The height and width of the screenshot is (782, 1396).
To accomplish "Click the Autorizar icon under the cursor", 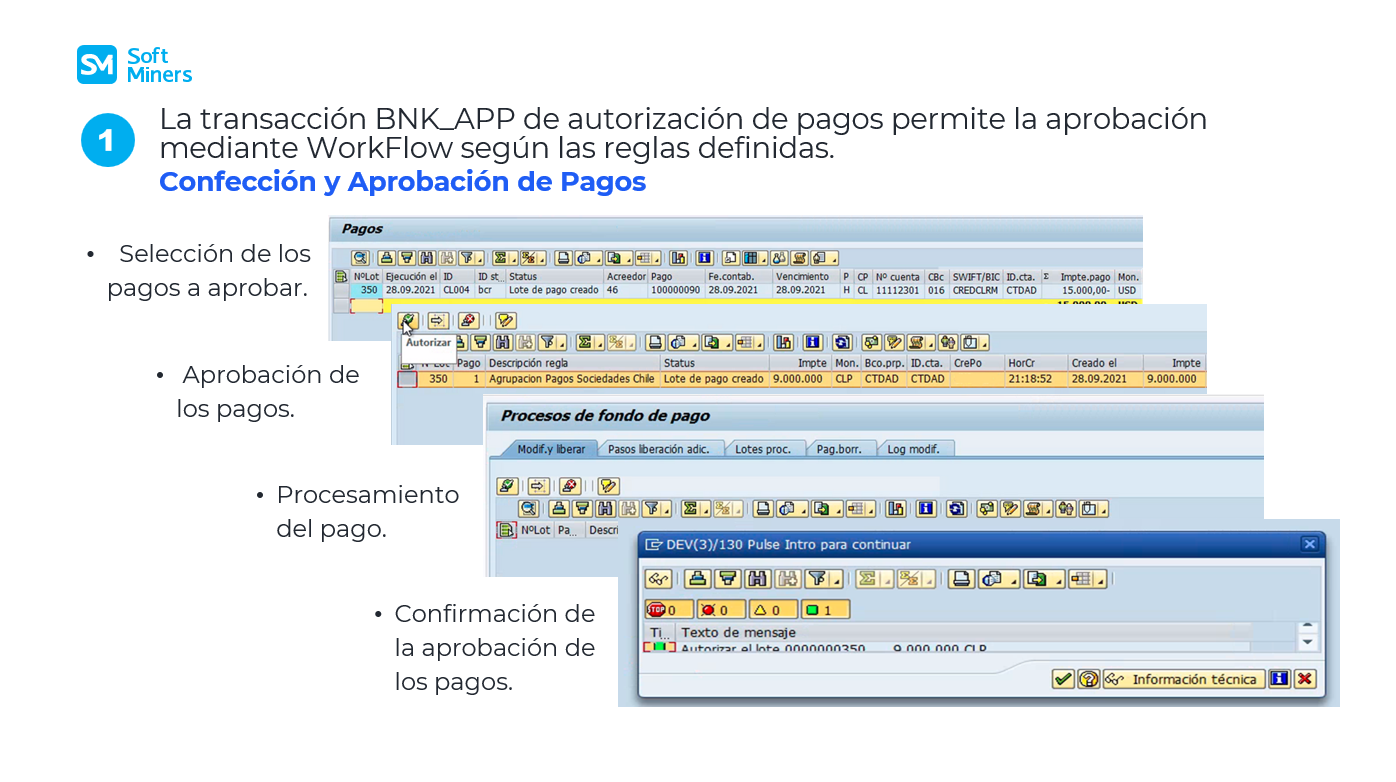I will pos(407,321).
